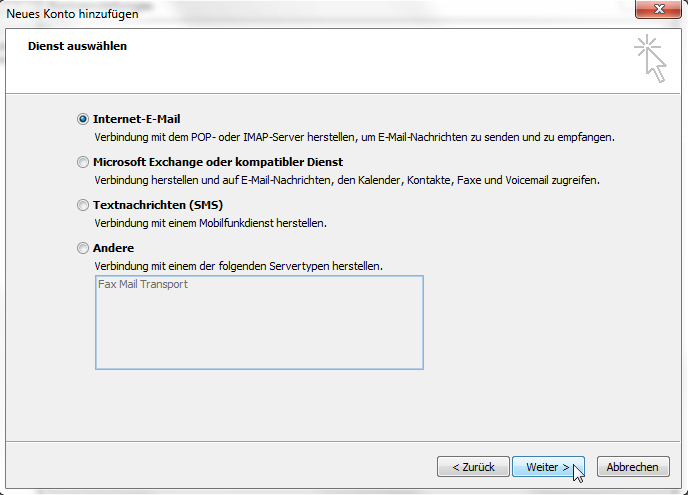
Task: Click the Internet-E-Mail label text
Action: pos(136,119)
